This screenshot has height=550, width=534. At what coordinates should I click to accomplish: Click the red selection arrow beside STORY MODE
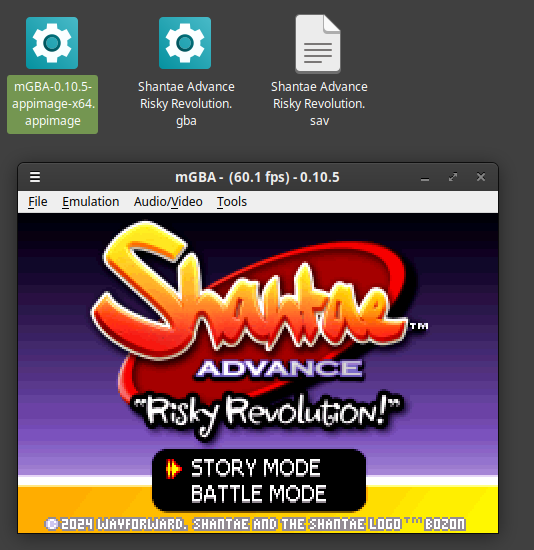point(173,469)
